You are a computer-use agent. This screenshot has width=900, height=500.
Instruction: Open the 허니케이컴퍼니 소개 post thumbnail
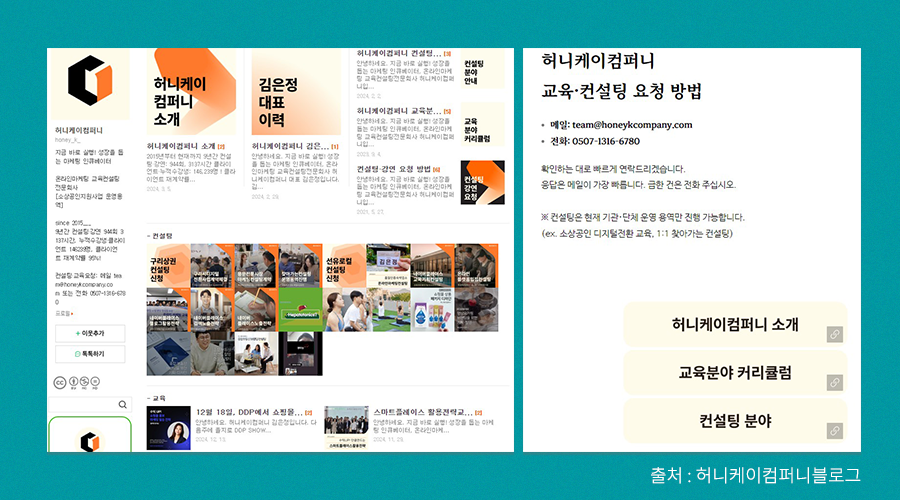(191, 92)
